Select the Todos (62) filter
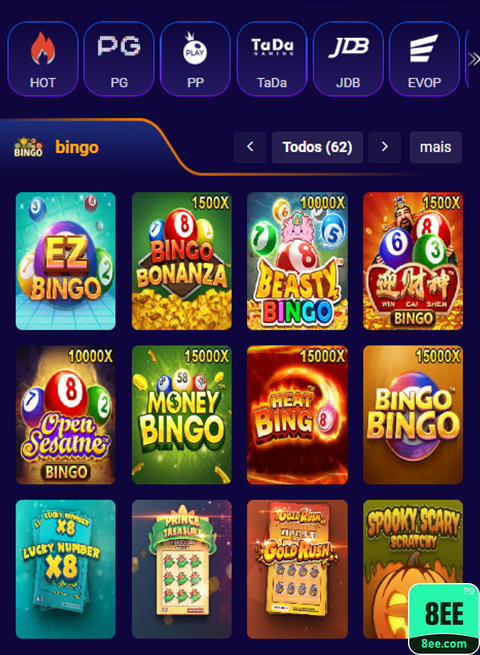This screenshot has width=480, height=655. [x=317, y=147]
